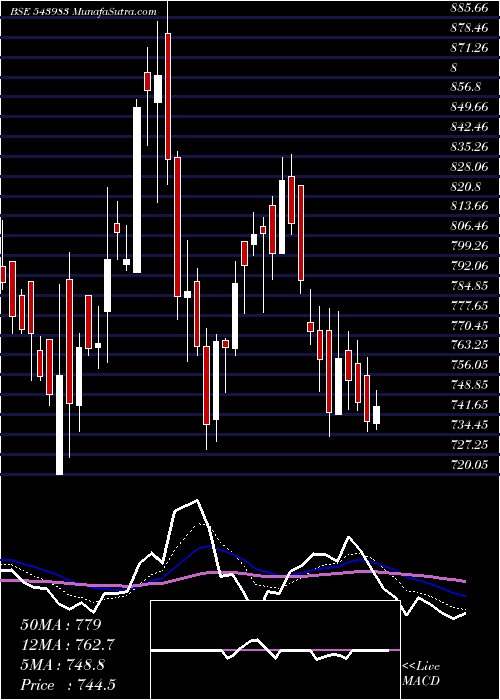500x700 pixels.
Task: Click the Price : 744.5 reading
Action: 70,685
